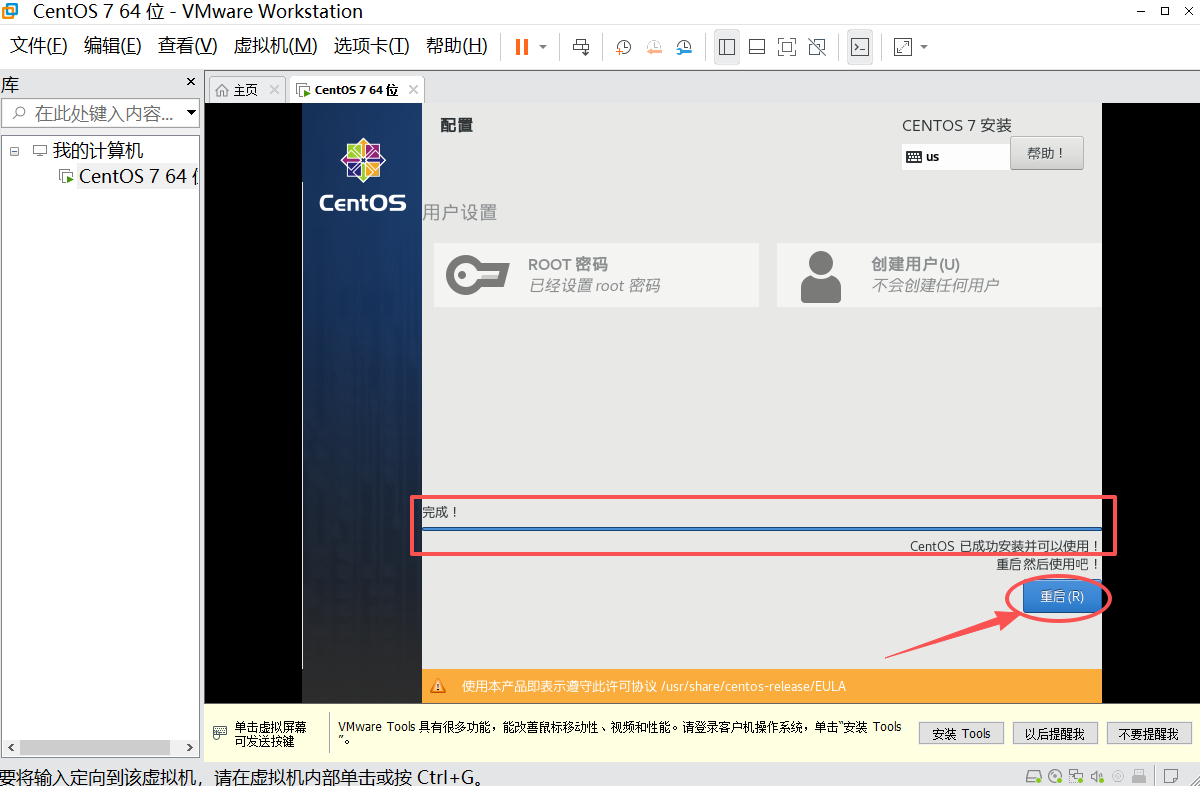Open the 文件(F) menu

pos(39,46)
